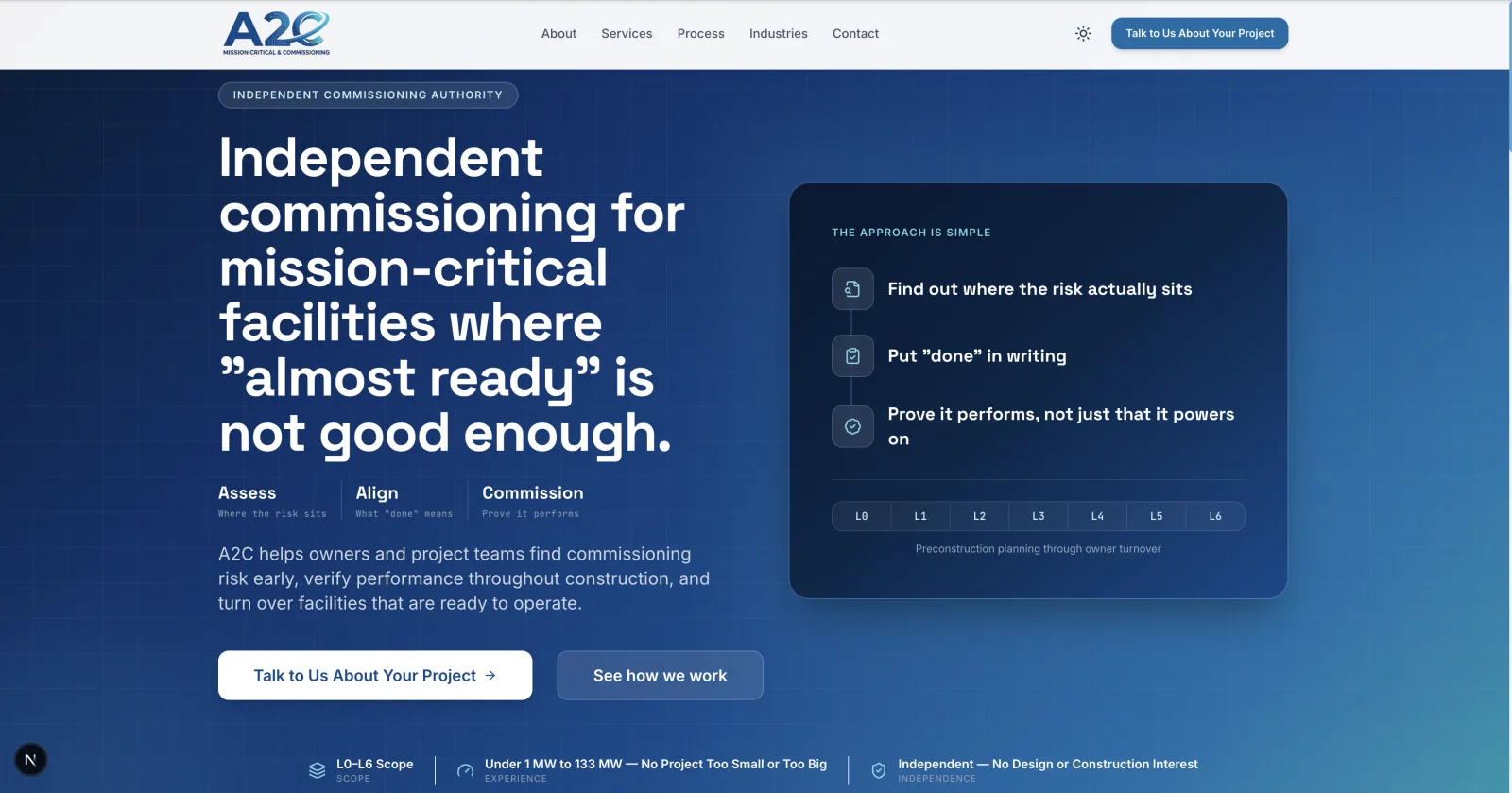This screenshot has height=793, width=1512.
Task: Click 'Preconstruction planning through owner turnover' caption
Action: (1039, 548)
